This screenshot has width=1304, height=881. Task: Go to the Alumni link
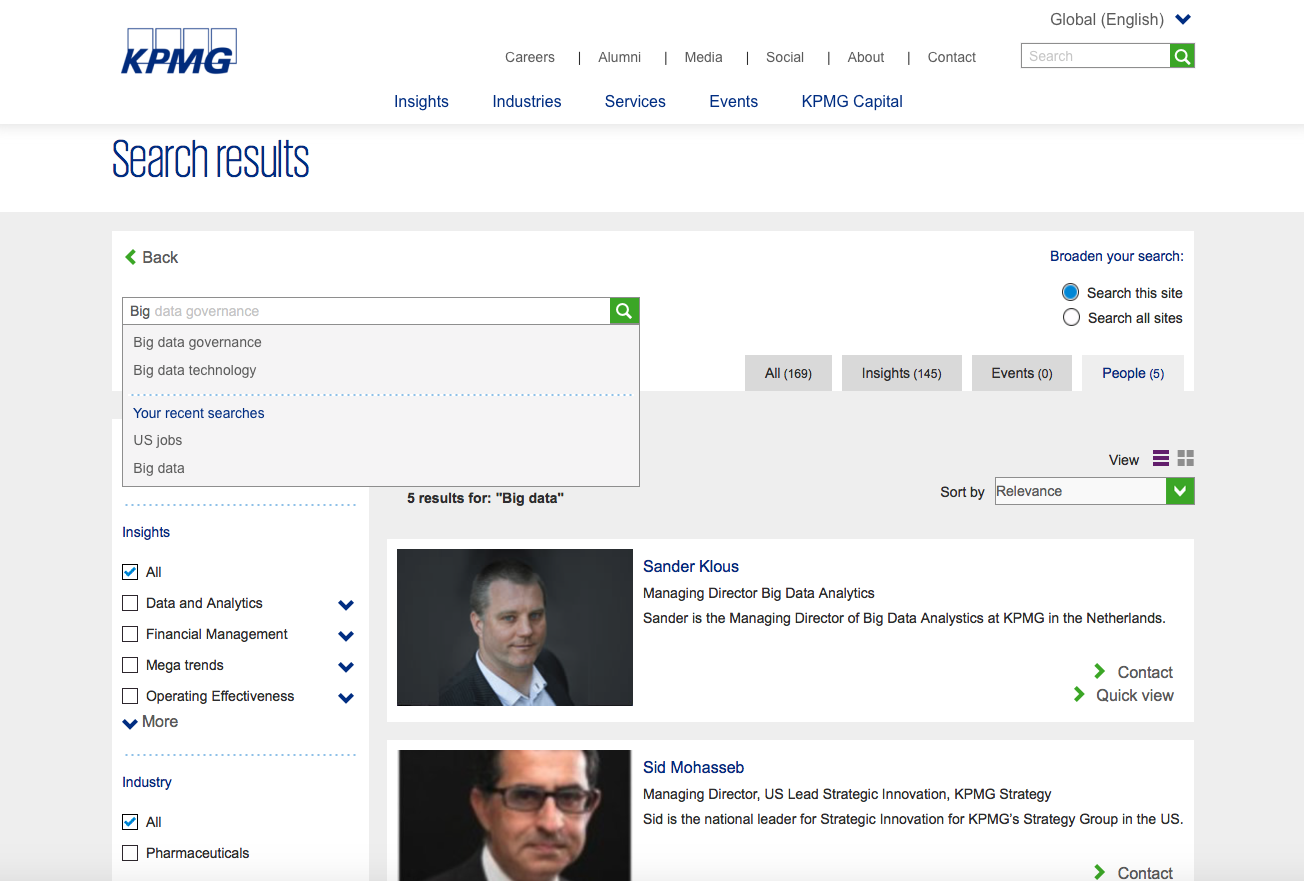coord(620,57)
